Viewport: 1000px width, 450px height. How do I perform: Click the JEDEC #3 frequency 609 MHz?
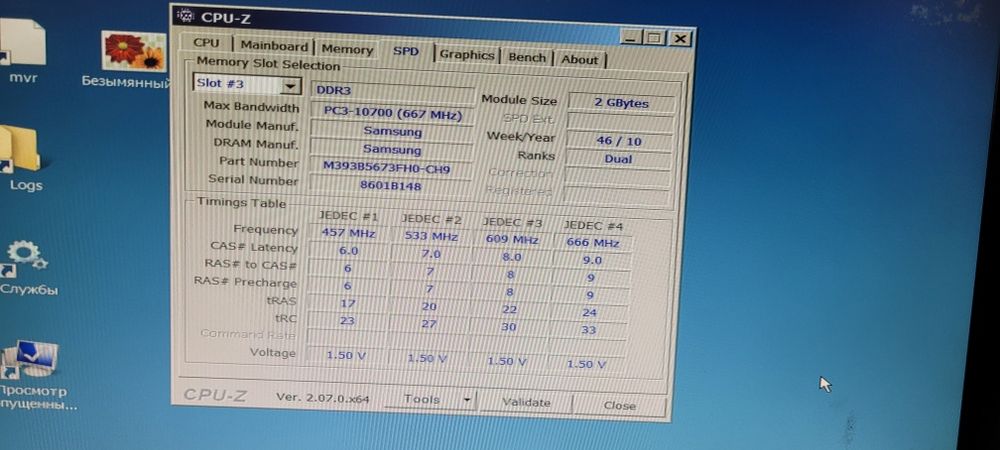coord(511,240)
